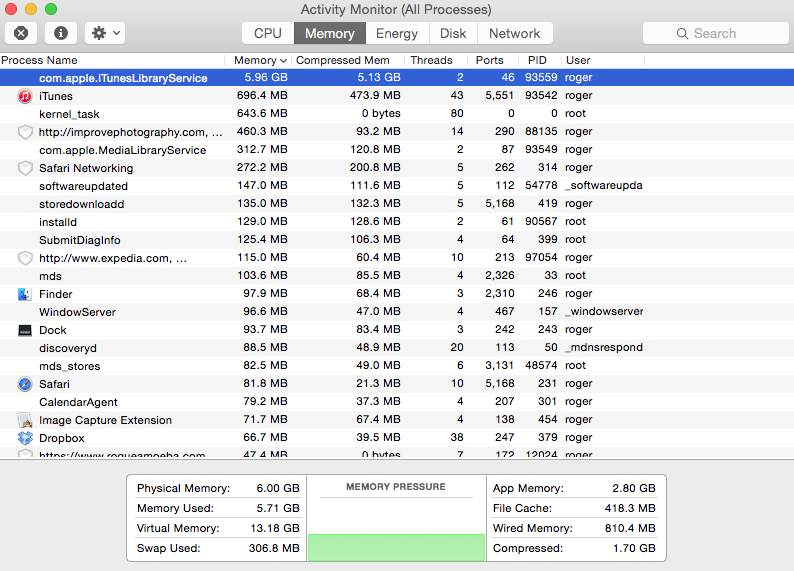Click the magnifier icon in Search

(x=682, y=33)
